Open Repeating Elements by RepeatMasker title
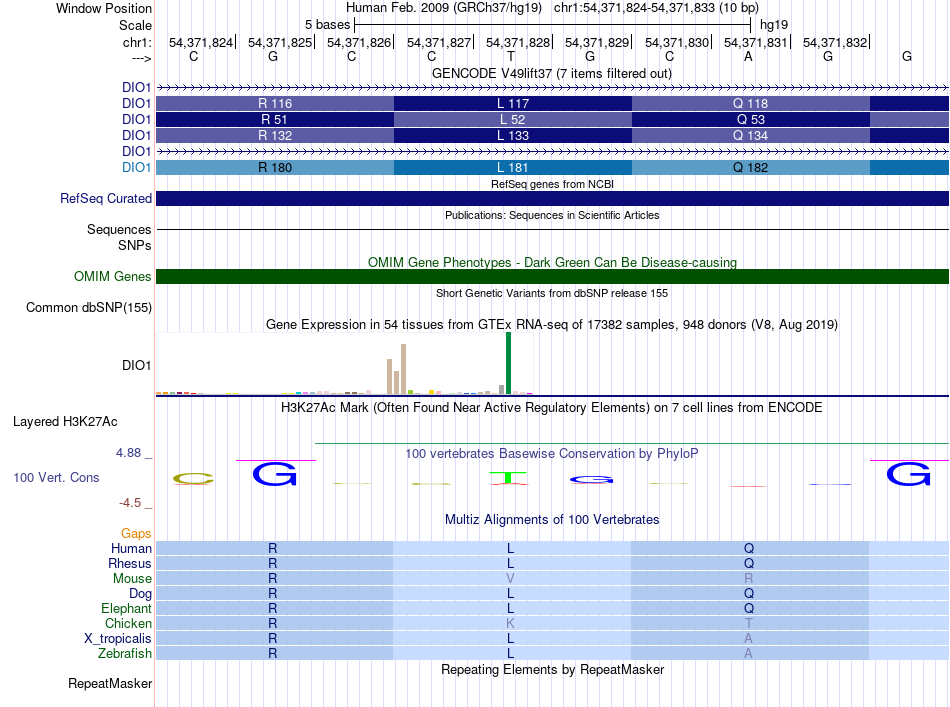950x707 pixels. pyautogui.click(x=552, y=669)
